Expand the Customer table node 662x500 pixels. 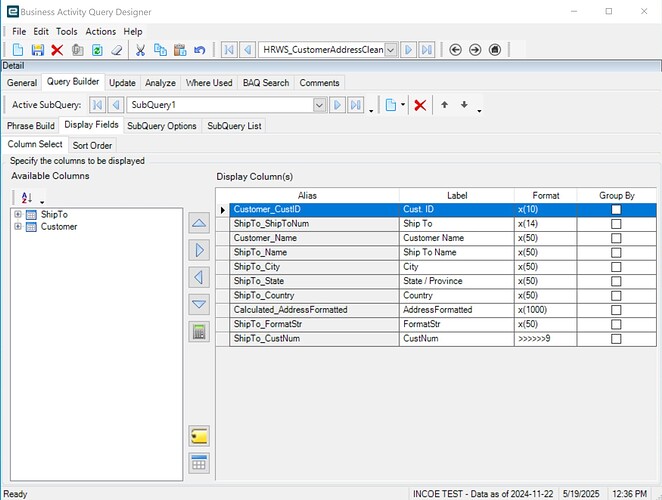tap(18, 226)
